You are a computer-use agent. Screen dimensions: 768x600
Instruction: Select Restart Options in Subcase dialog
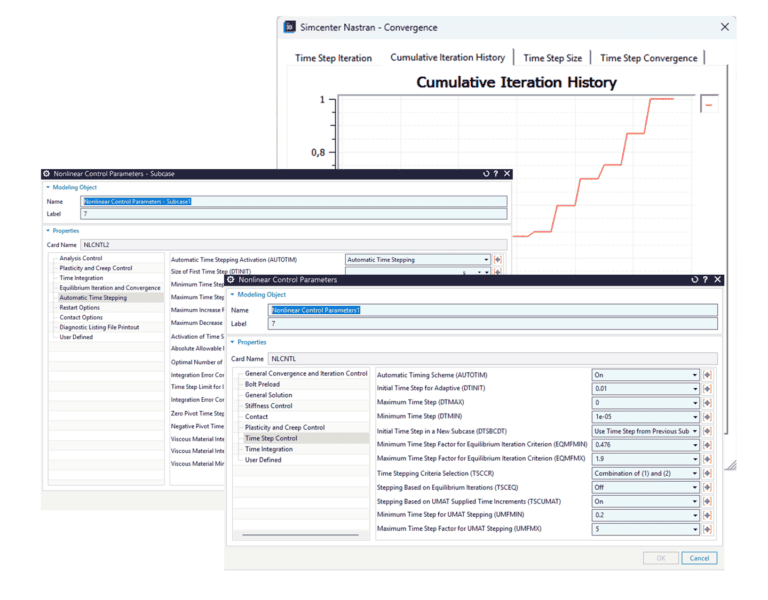(x=79, y=307)
